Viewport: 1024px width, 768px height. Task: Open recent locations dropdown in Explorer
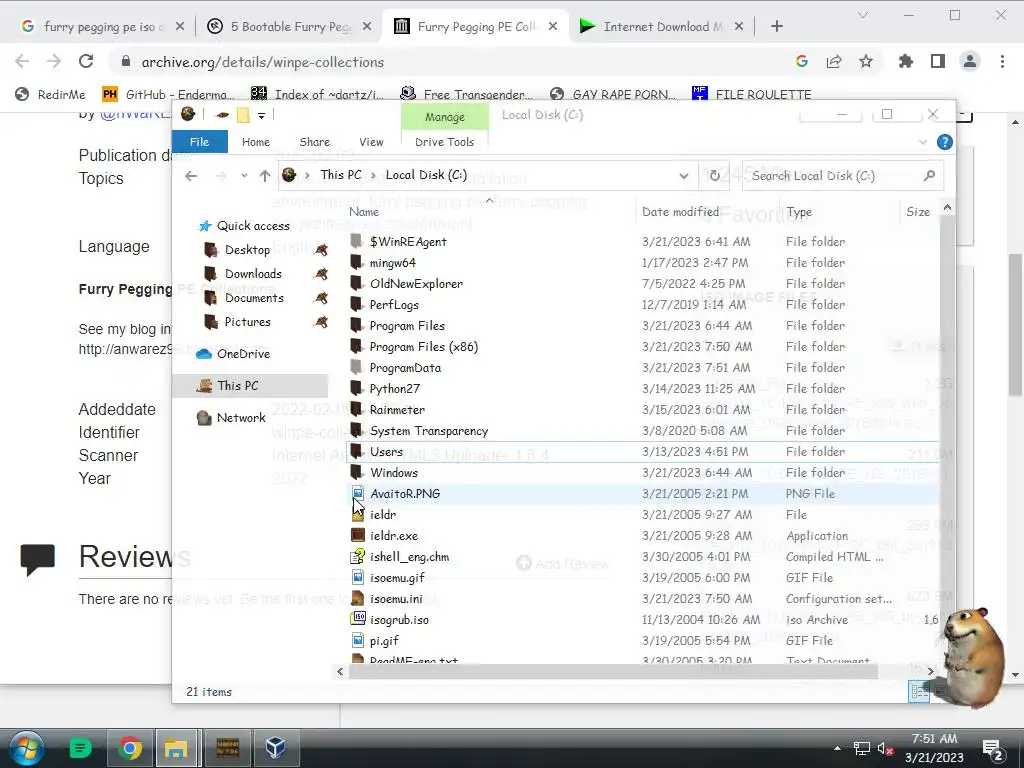point(244,176)
